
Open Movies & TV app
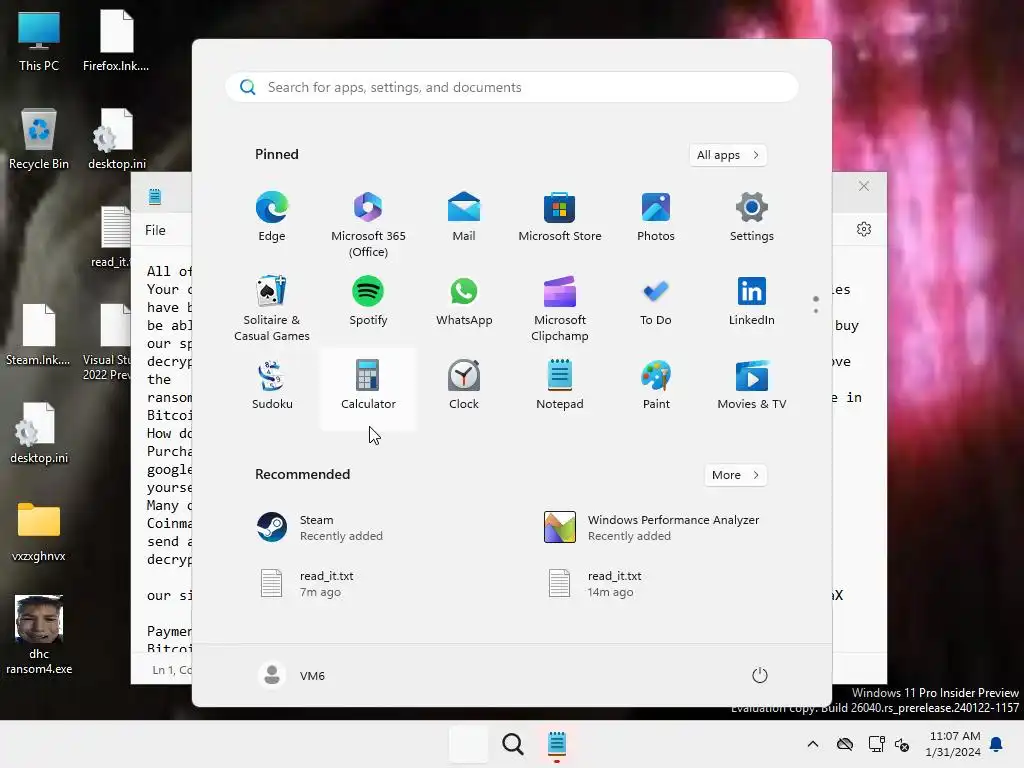click(752, 386)
